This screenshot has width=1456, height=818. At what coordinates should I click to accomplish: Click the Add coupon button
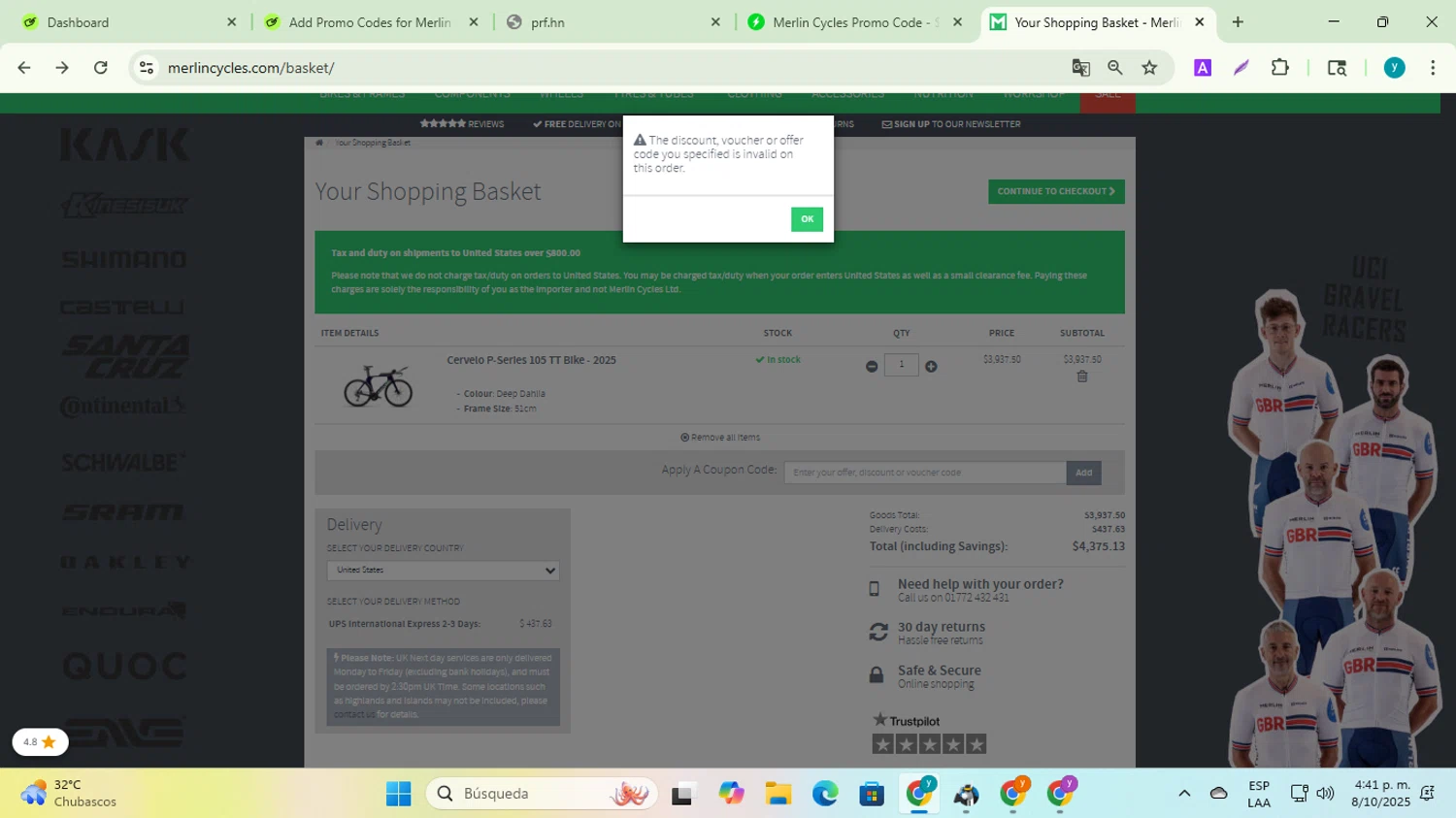tap(1083, 473)
